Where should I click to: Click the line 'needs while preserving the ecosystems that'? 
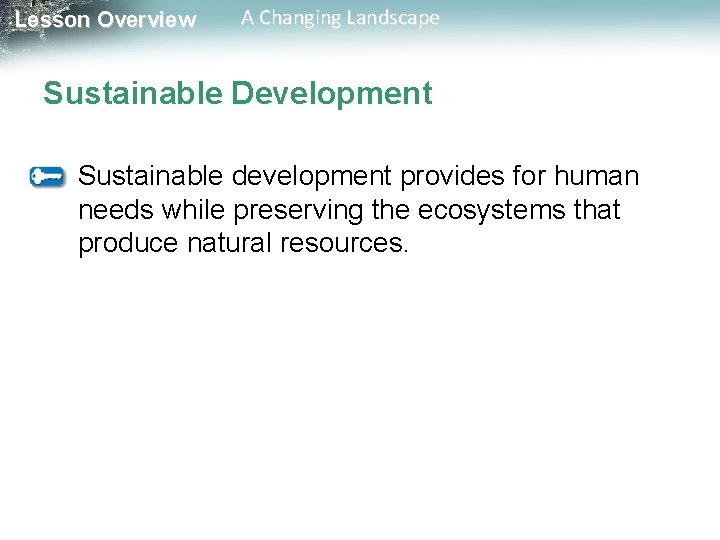coord(349,210)
